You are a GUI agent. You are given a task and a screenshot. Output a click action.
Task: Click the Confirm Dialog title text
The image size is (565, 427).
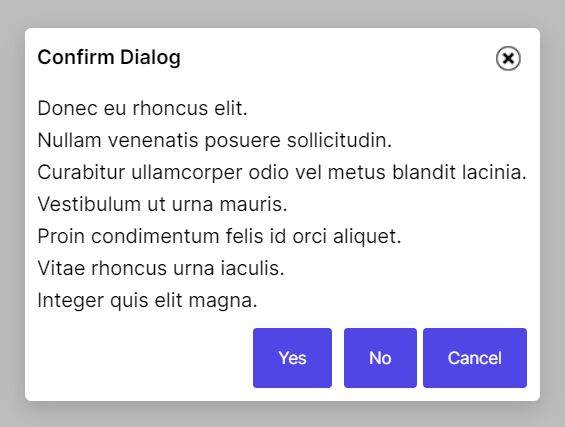(x=109, y=58)
